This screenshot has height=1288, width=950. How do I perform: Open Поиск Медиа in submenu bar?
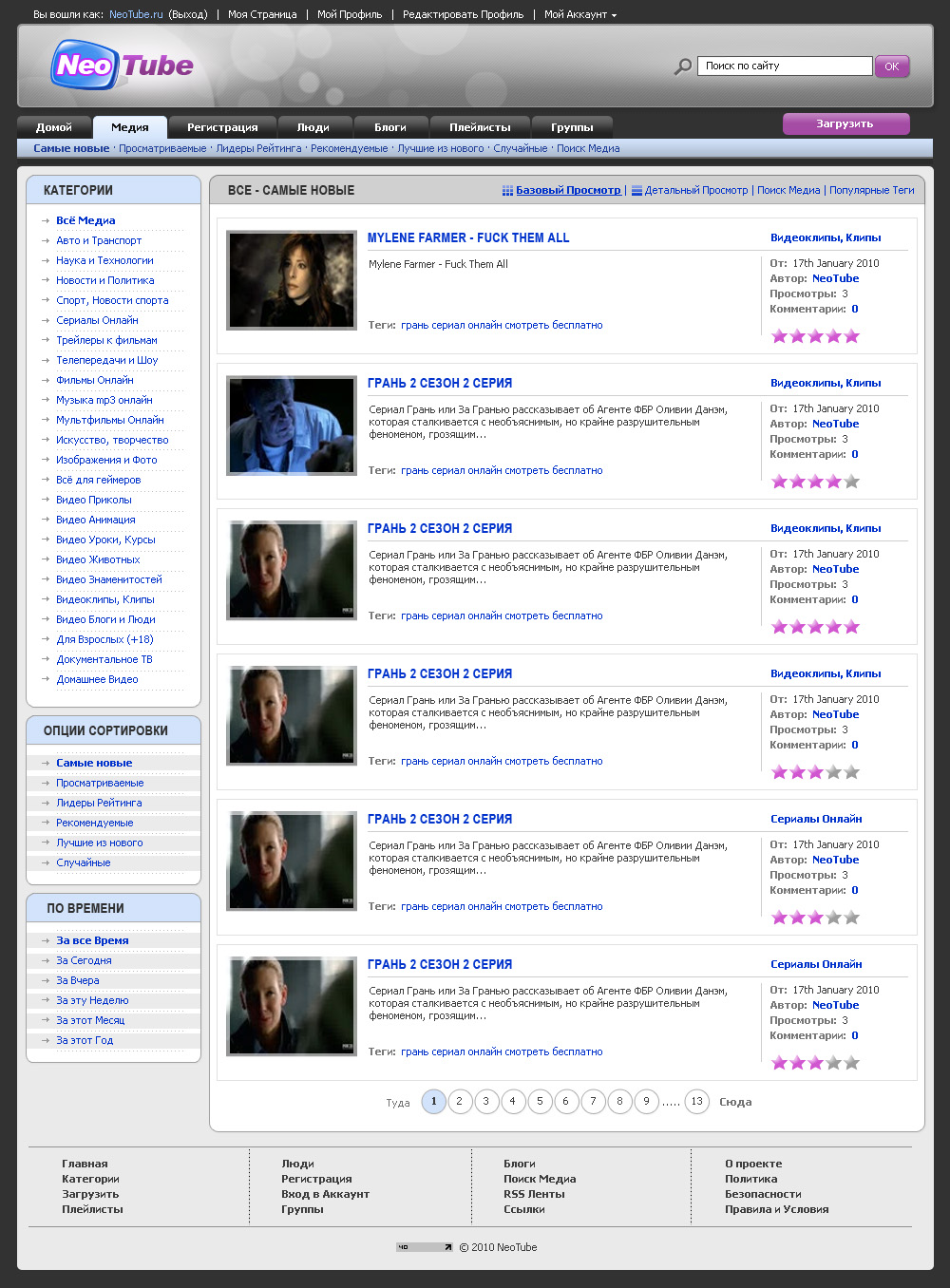[x=588, y=148]
